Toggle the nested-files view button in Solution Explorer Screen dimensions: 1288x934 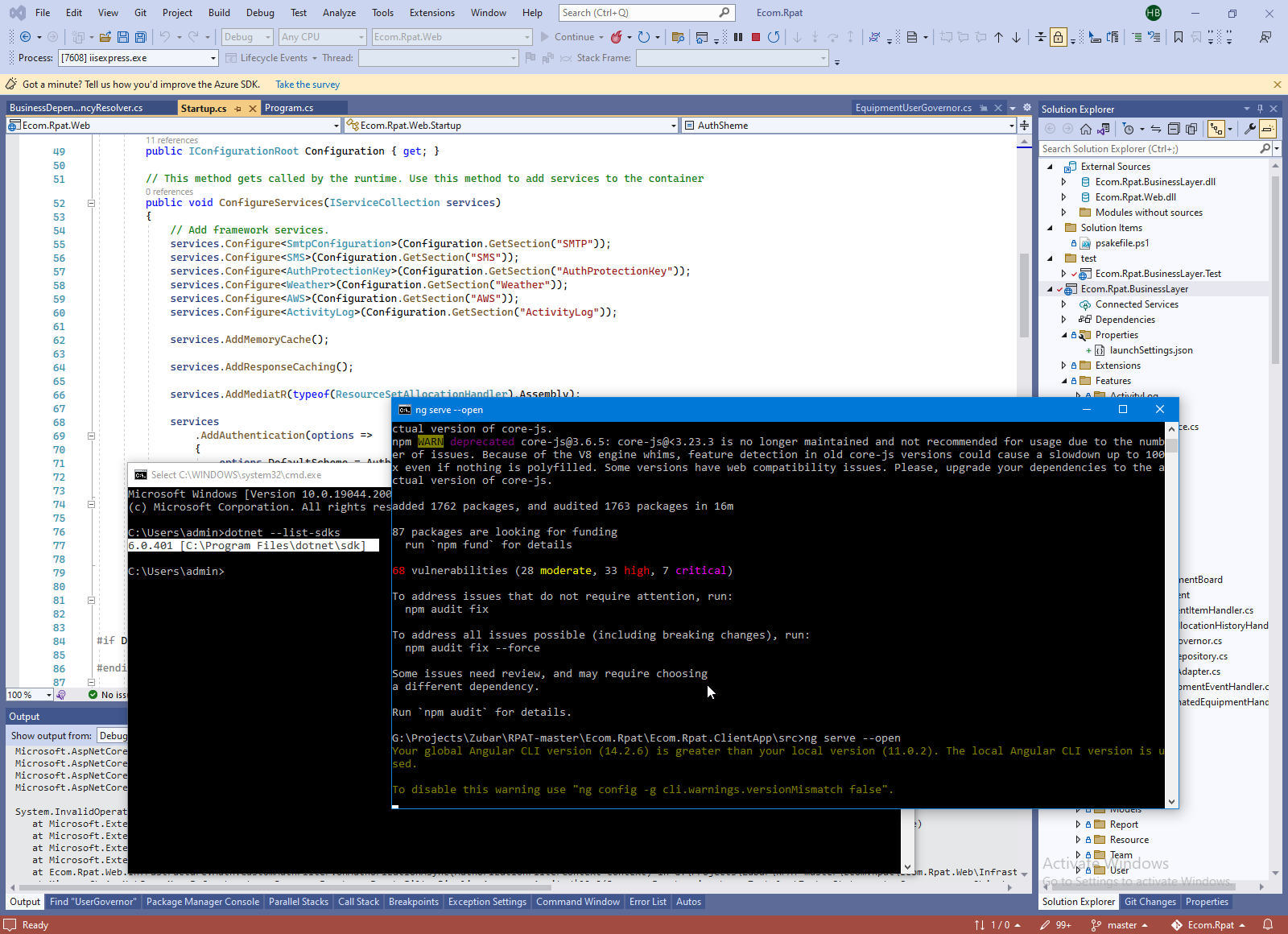pyautogui.click(x=1216, y=129)
